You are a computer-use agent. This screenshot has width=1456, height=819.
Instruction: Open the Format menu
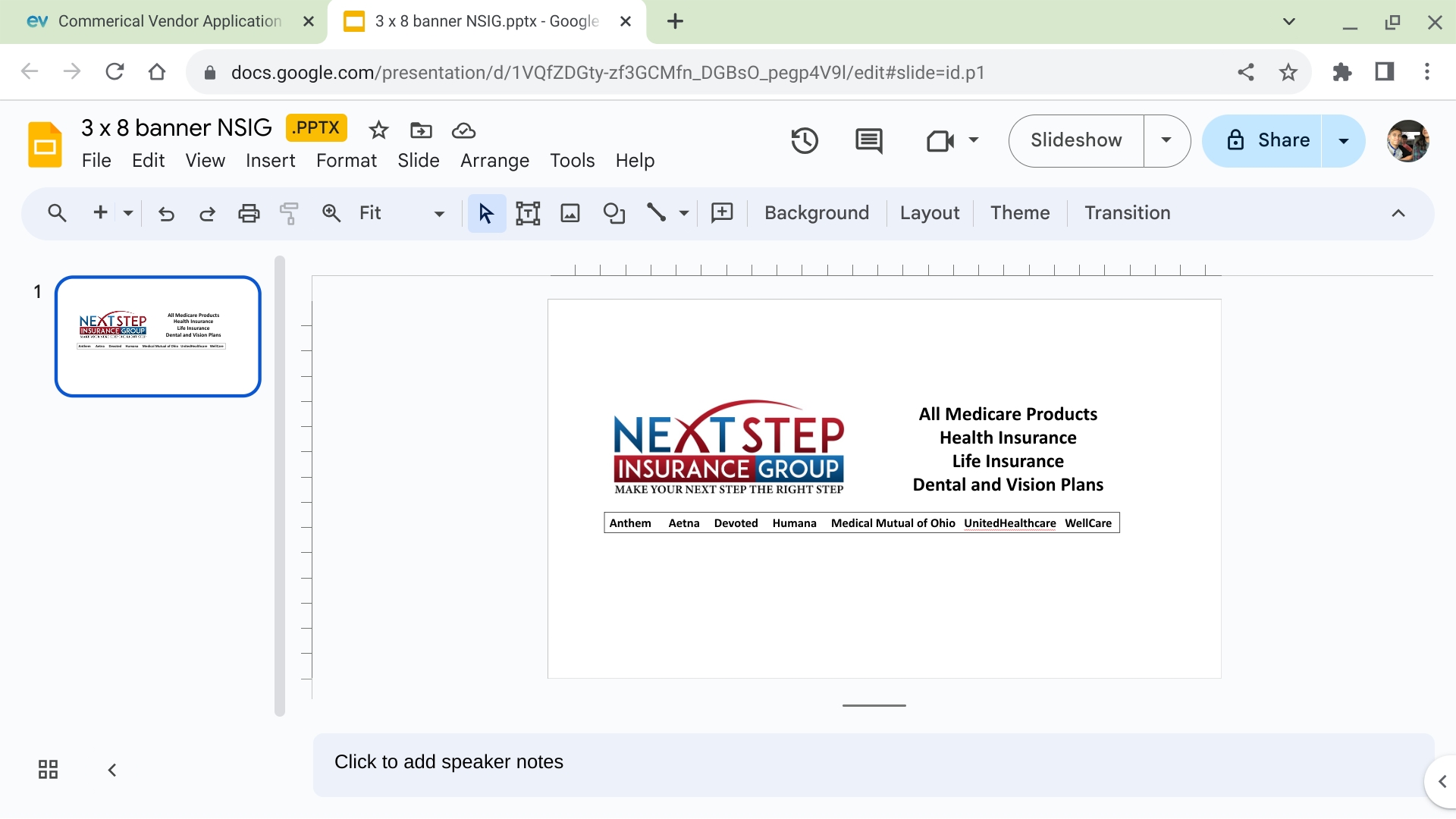coord(347,161)
